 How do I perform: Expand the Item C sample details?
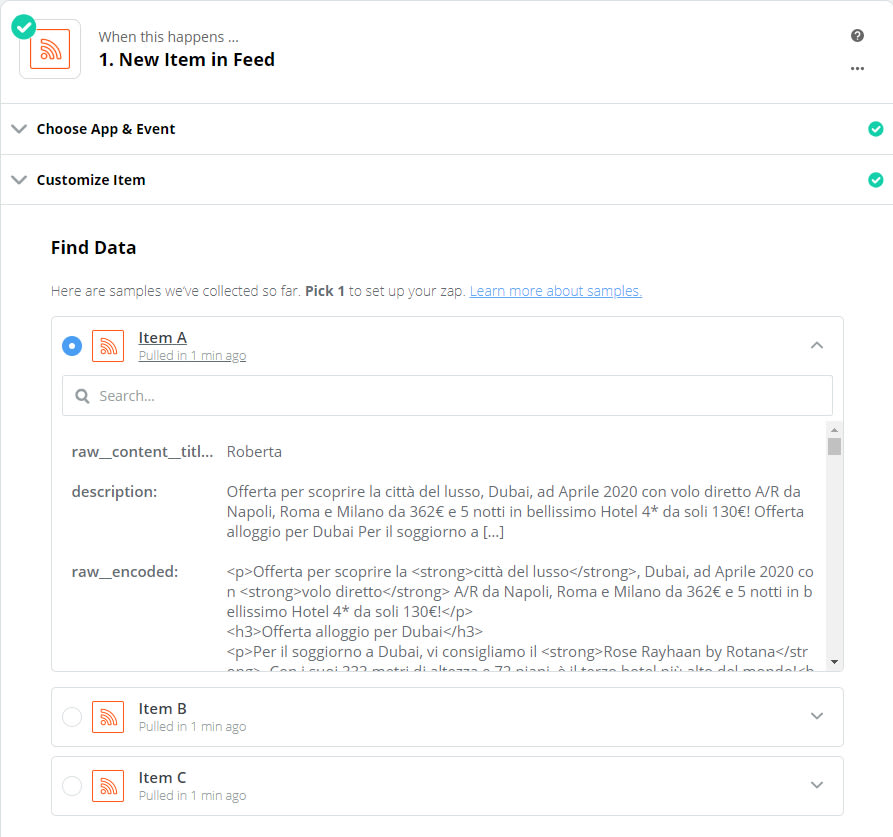817,785
